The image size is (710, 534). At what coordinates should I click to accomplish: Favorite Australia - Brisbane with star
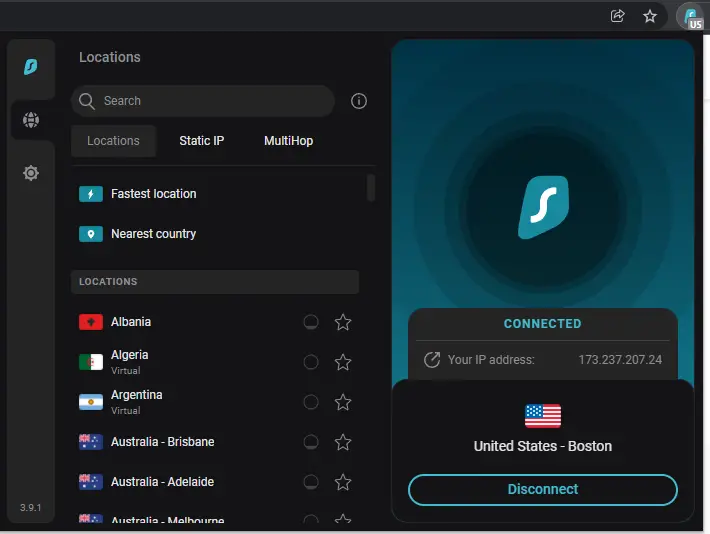click(343, 442)
